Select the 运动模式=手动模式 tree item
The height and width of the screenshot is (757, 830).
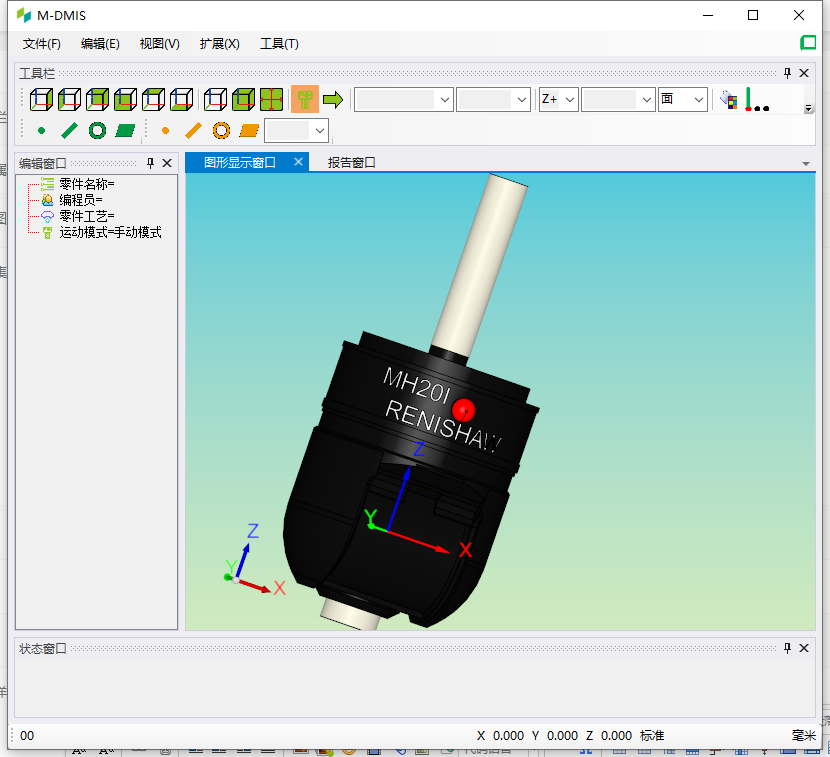[x=110, y=232]
